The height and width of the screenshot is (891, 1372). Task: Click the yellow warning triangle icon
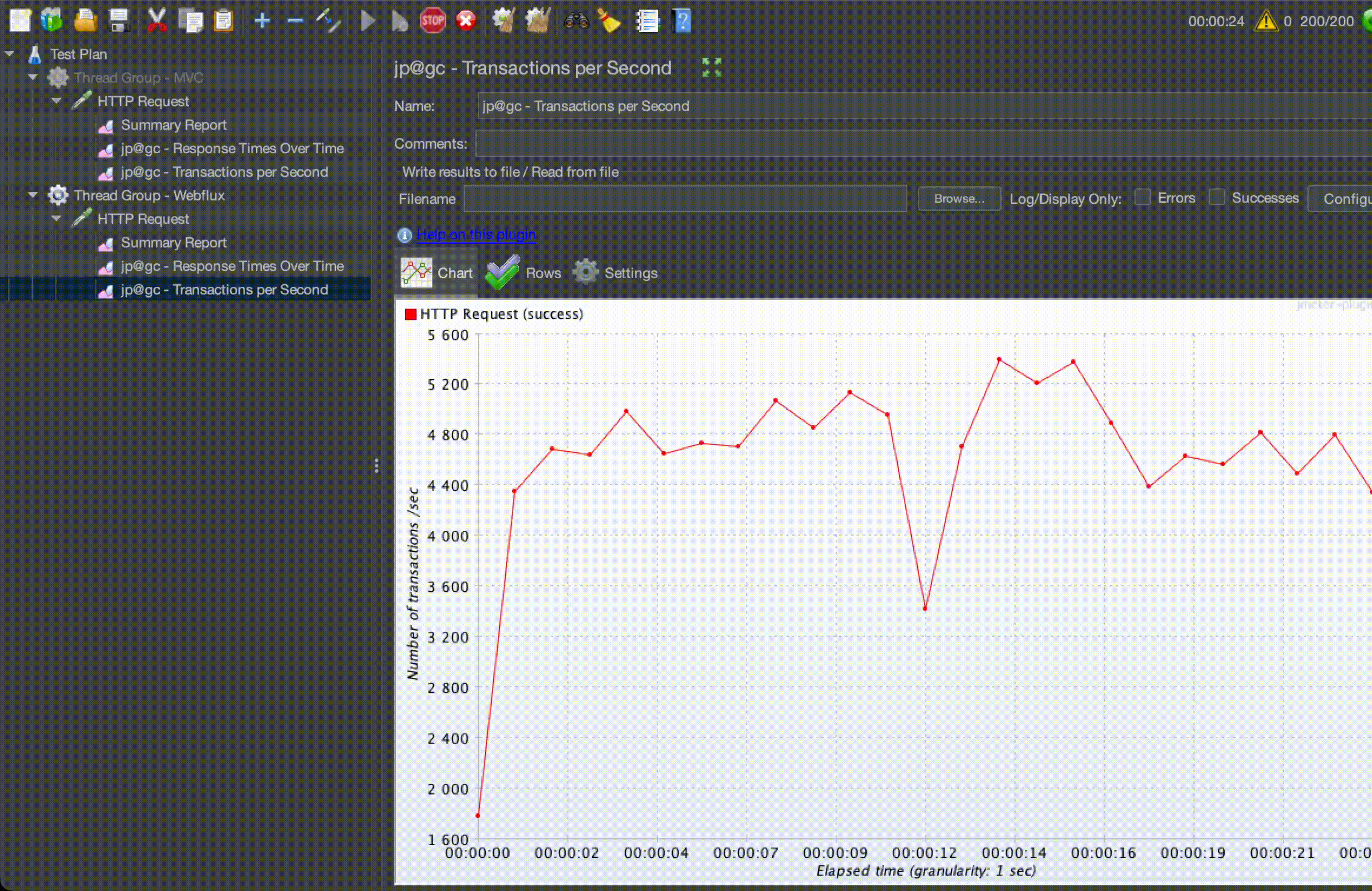(1266, 21)
